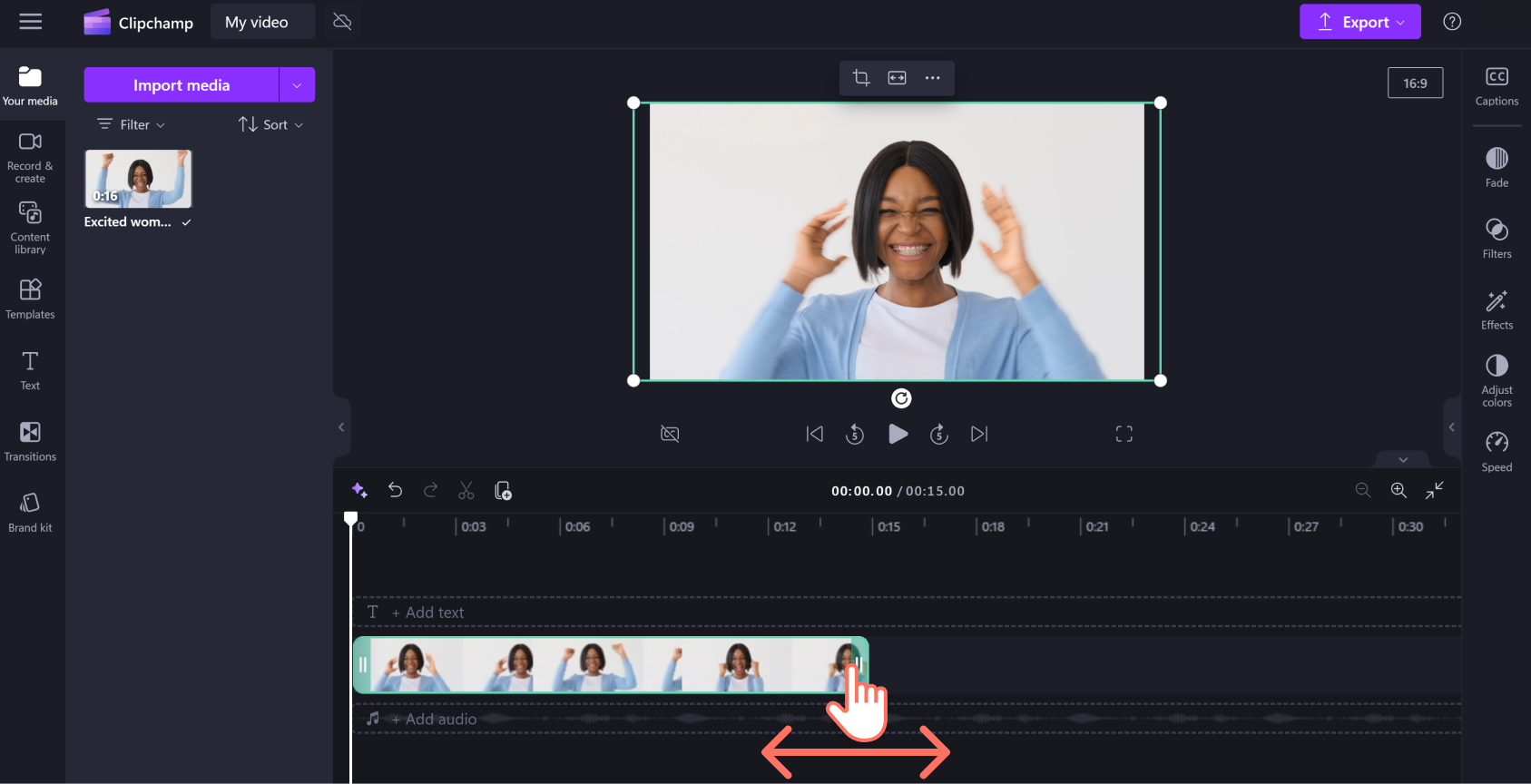Click the 0:09 mark on ruler
This screenshot has width=1531, height=784.
[x=682, y=526]
